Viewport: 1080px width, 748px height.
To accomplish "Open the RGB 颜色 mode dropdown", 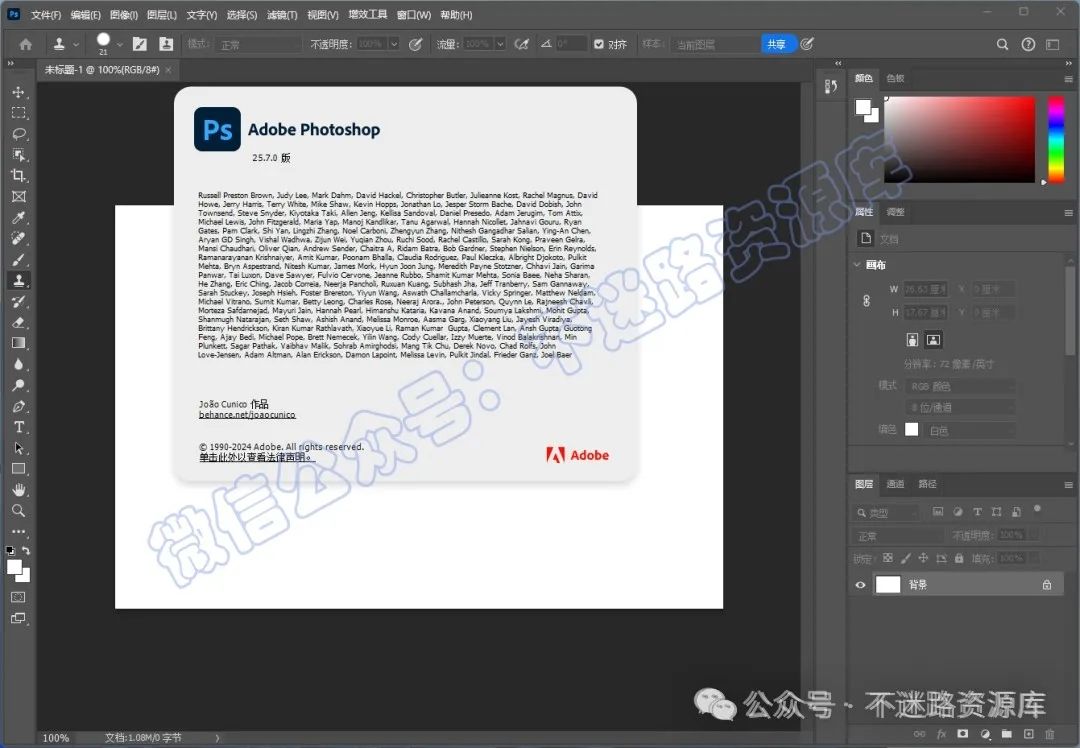I will coord(960,386).
